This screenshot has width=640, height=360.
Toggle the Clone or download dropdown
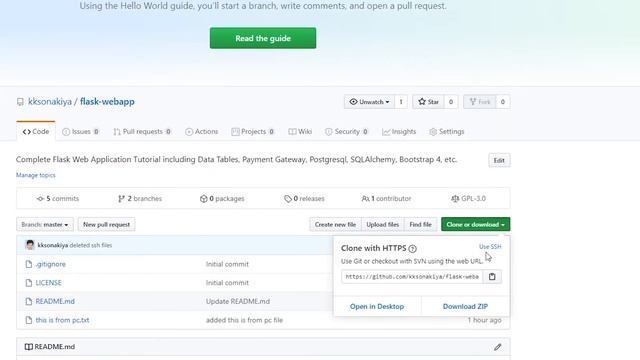[476, 224]
